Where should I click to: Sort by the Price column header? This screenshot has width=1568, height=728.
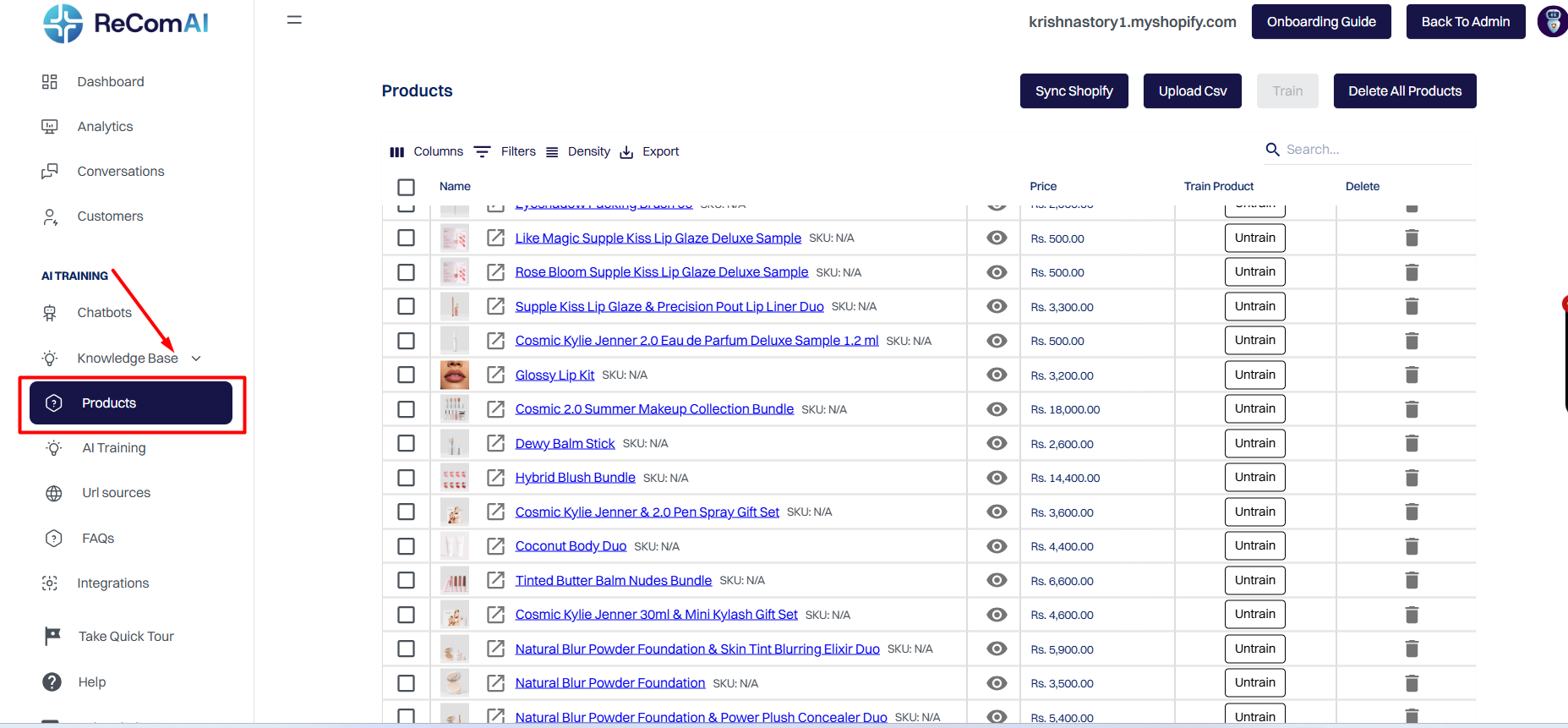(1043, 187)
